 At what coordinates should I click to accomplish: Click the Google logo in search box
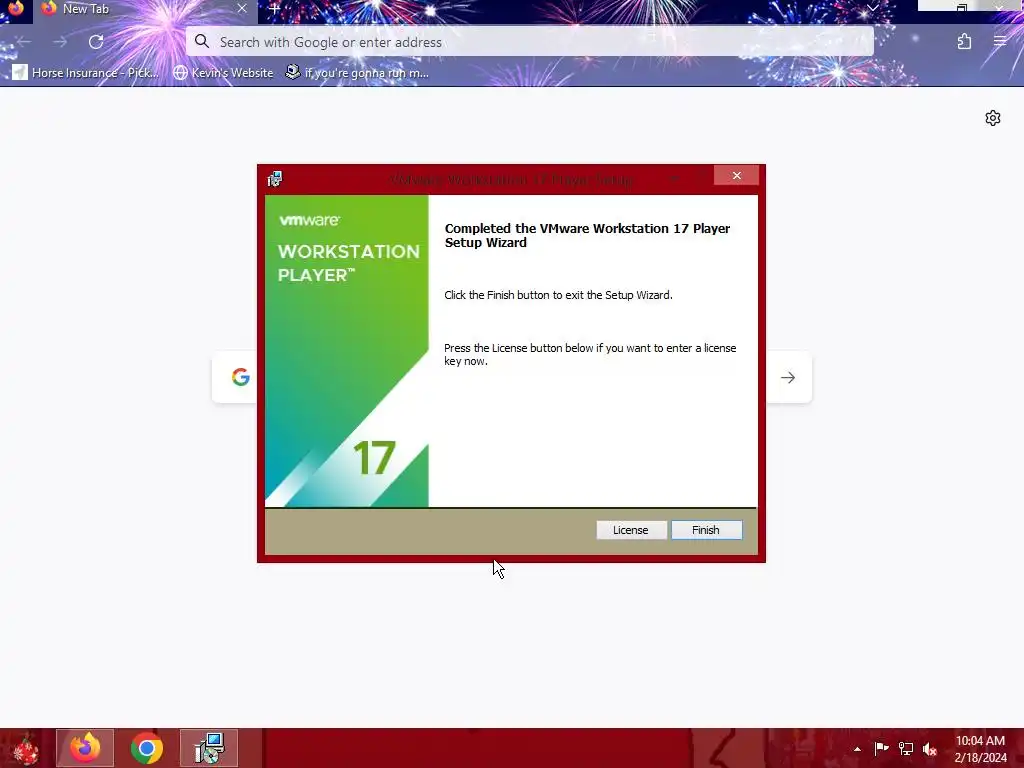pos(240,377)
